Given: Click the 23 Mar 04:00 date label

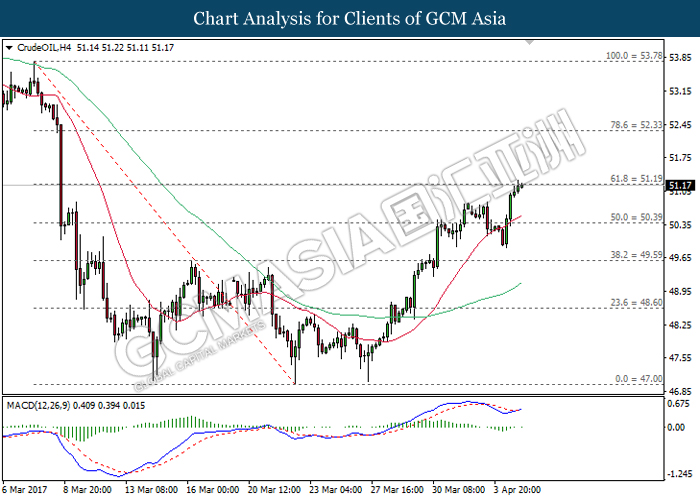Looking at the screenshot, I should point(336,490).
